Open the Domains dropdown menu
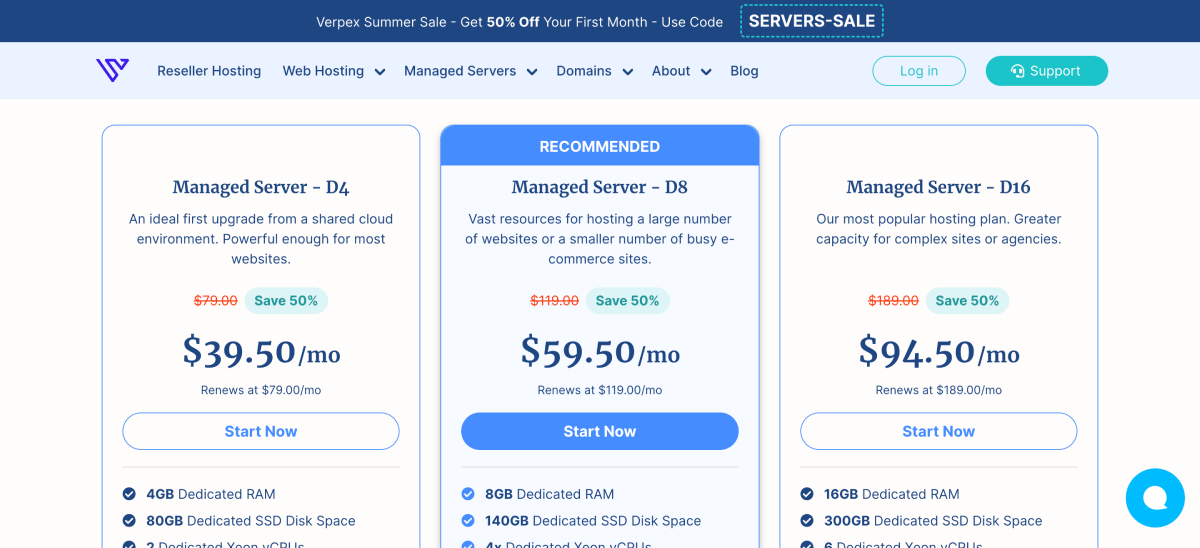The image size is (1200, 548). tap(594, 71)
